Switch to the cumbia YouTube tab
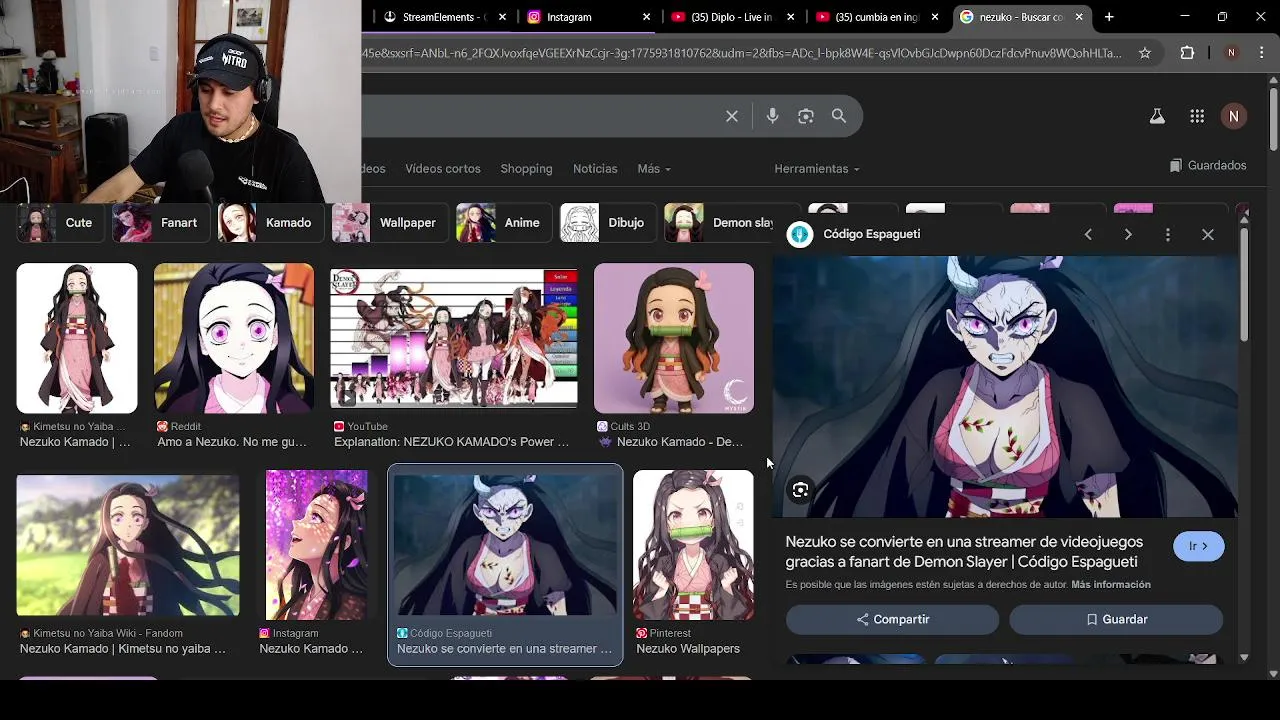The height and width of the screenshot is (720, 1280). (x=879, y=17)
